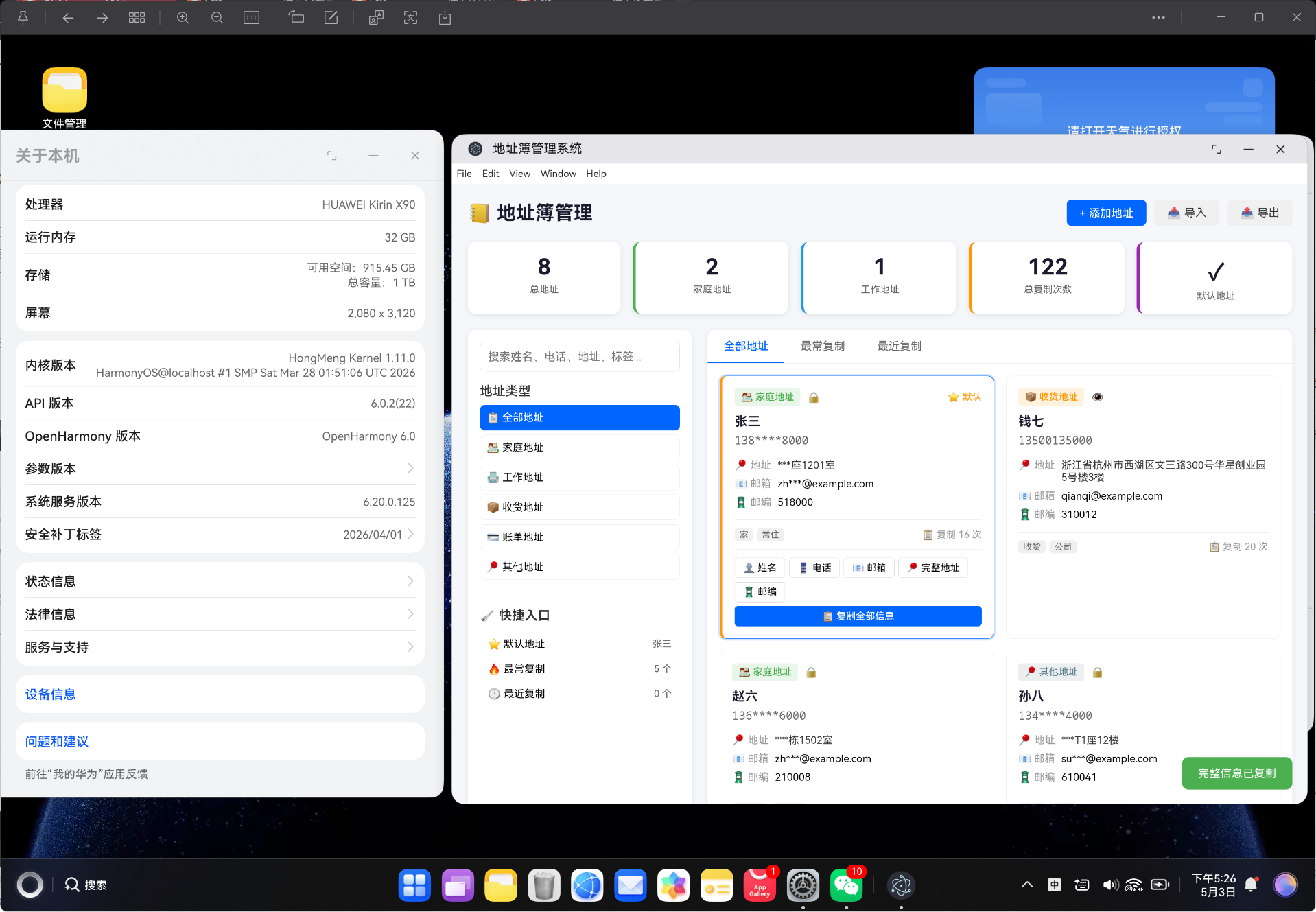Image resolution: width=1316 pixels, height=912 pixels.
Task: Click the zoom in magnifier icon
Action: (183, 18)
